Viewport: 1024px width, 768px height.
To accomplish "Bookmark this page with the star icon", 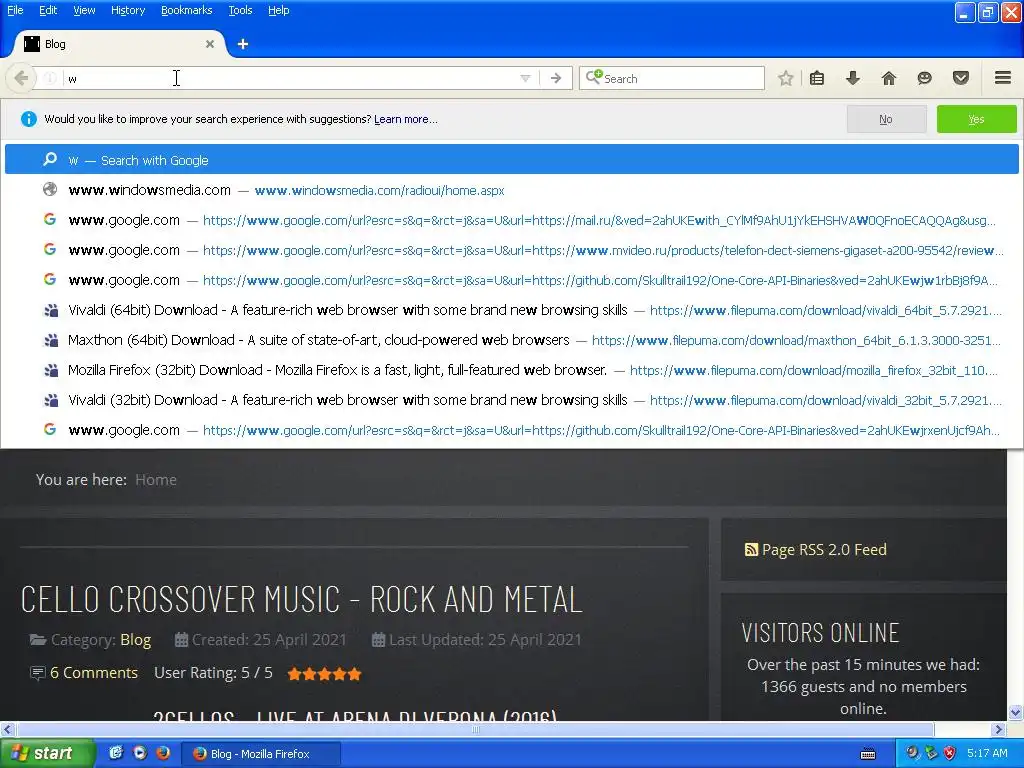I will (x=786, y=78).
